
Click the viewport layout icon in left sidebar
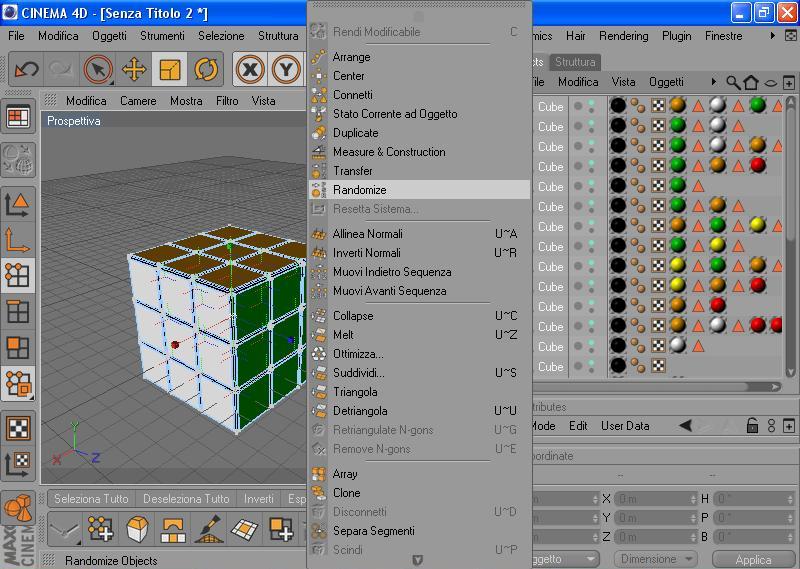tap(18, 117)
